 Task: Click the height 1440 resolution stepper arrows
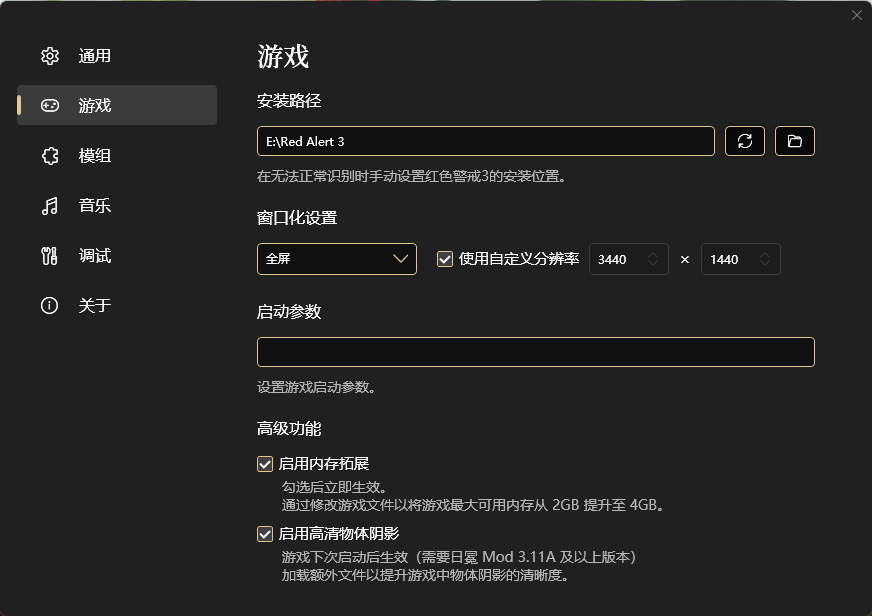coord(765,259)
